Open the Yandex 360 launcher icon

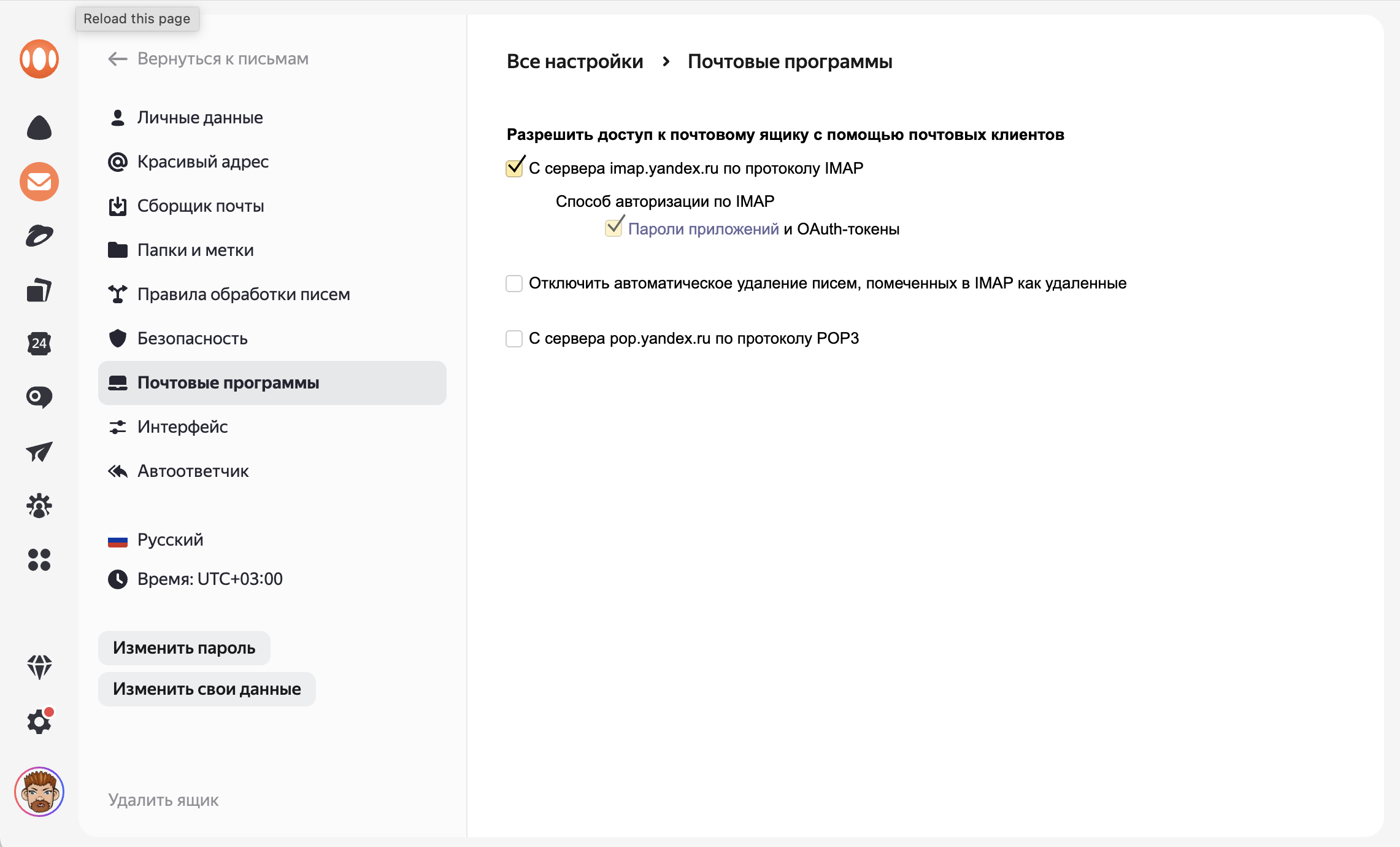tap(39, 59)
